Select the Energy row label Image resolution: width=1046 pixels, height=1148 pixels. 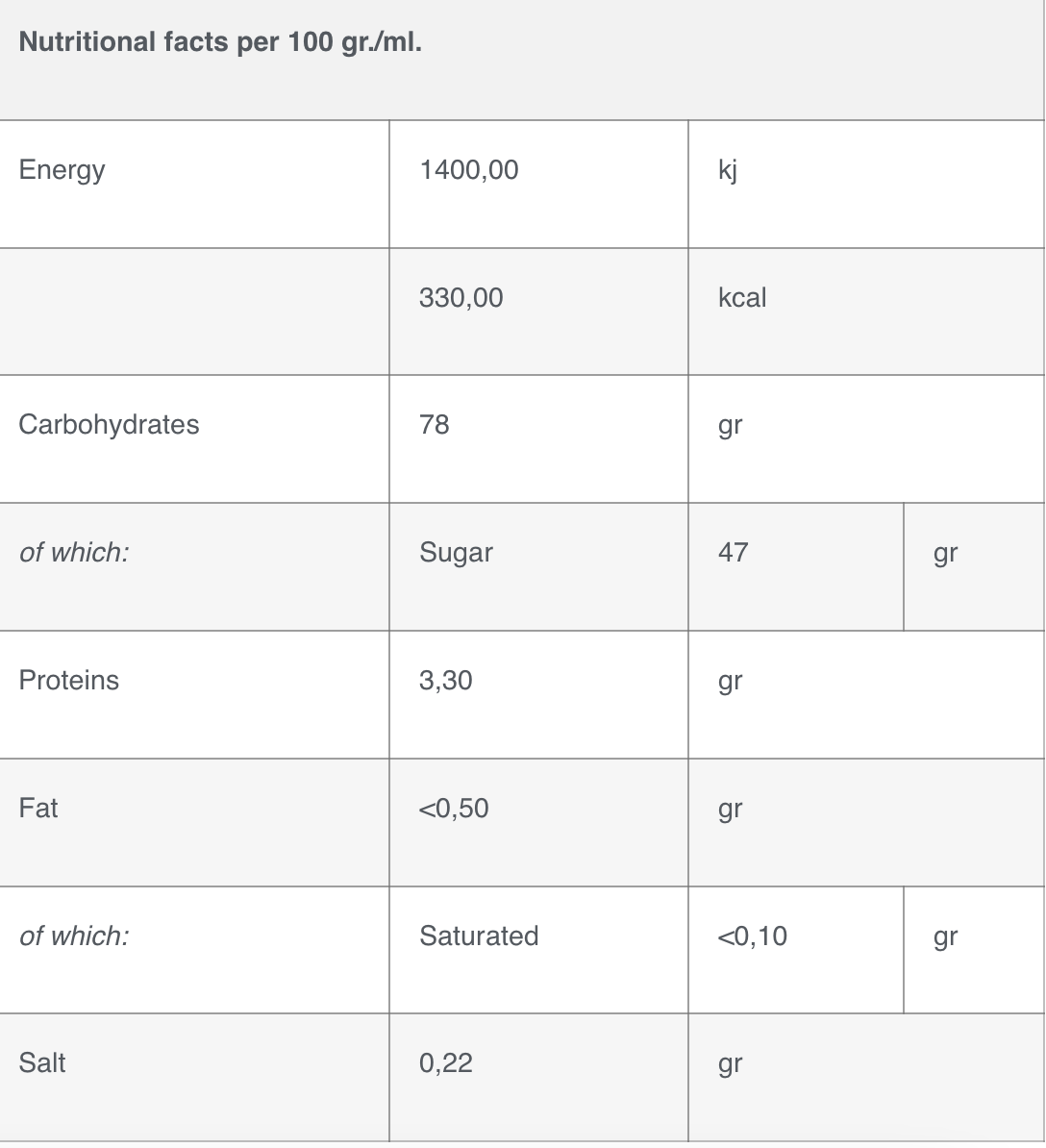pyautogui.click(x=62, y=170)
